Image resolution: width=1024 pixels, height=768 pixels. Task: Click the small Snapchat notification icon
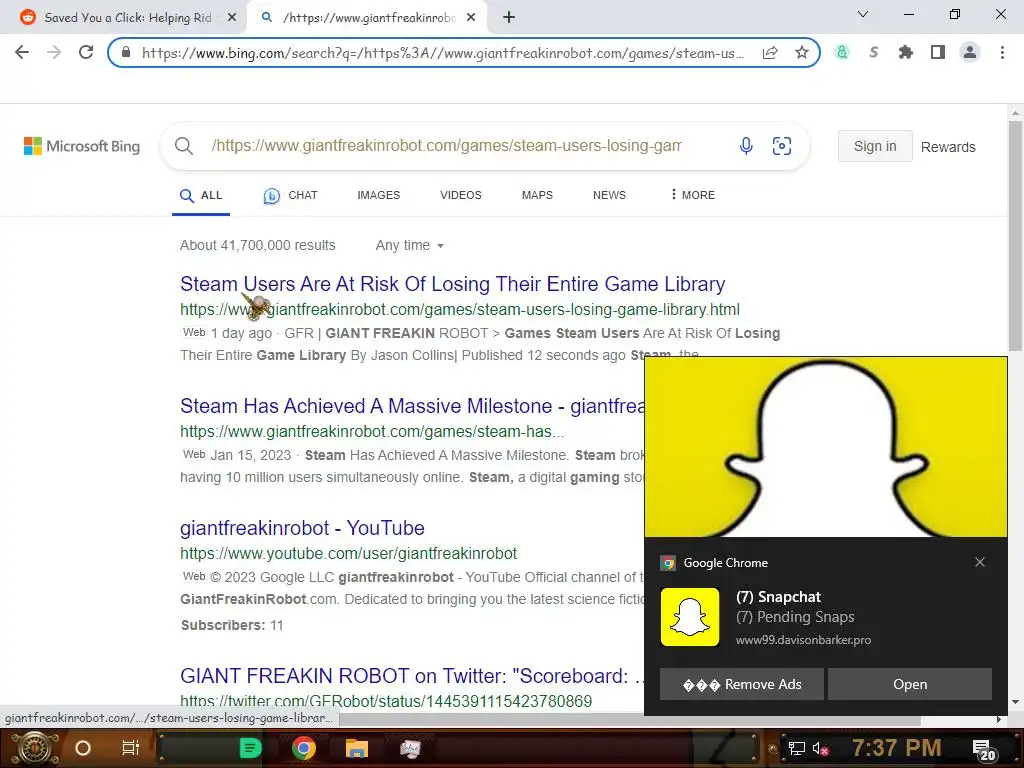click(690, 617)
